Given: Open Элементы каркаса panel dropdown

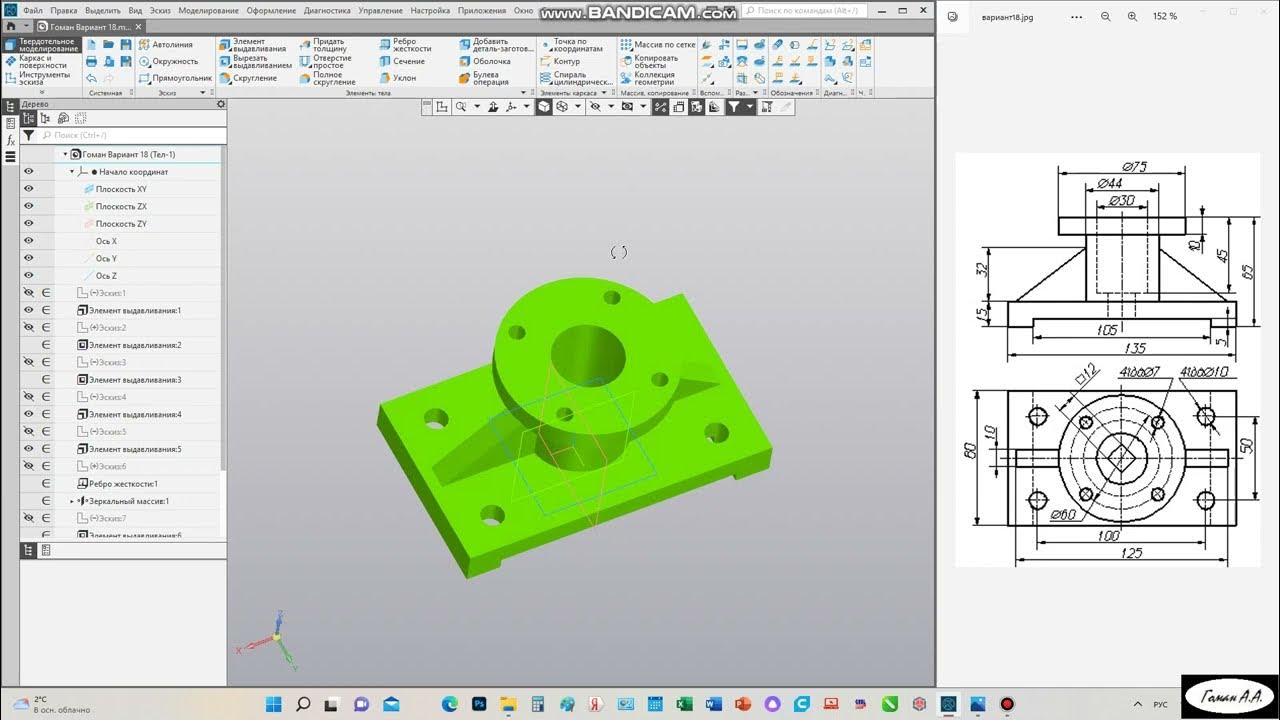Looking at the screenshot, I should point(604,93).
